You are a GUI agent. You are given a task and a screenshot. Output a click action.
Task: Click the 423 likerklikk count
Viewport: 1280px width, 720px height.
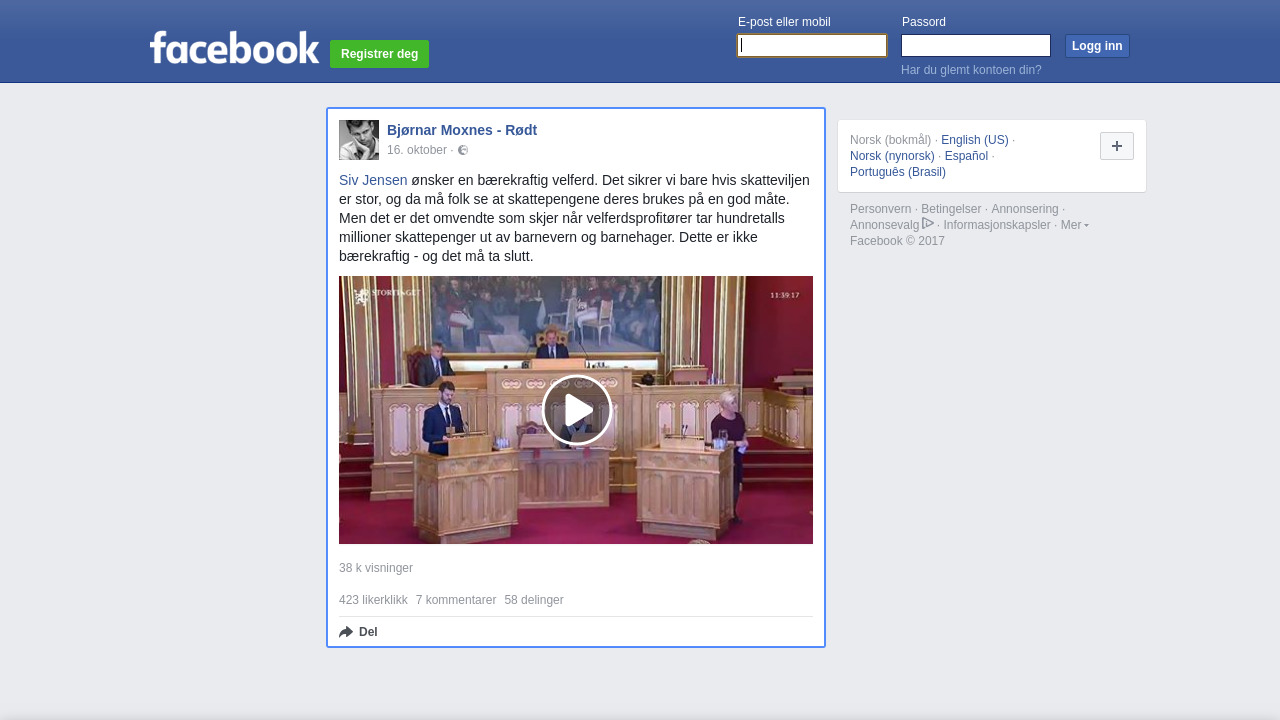(x=373, y=600)
